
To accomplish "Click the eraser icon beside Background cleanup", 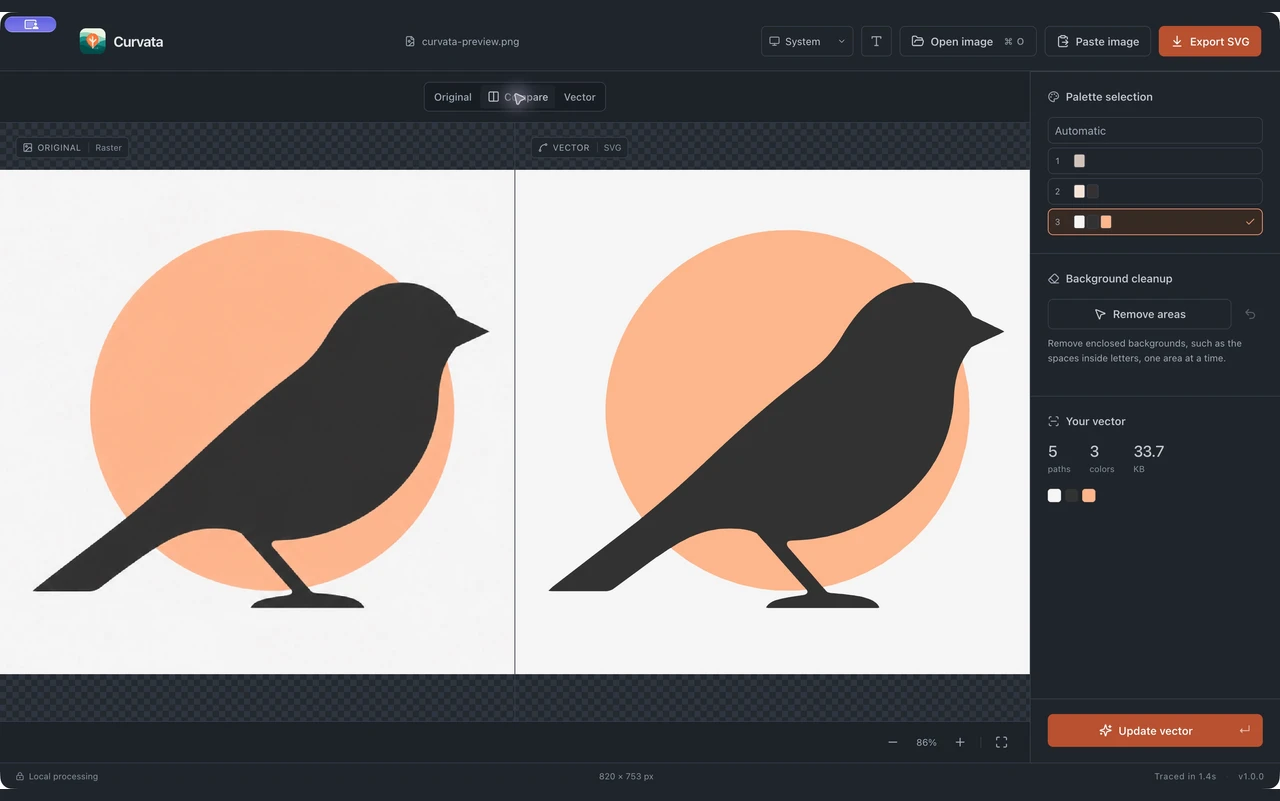I will tap(1053, 279).
